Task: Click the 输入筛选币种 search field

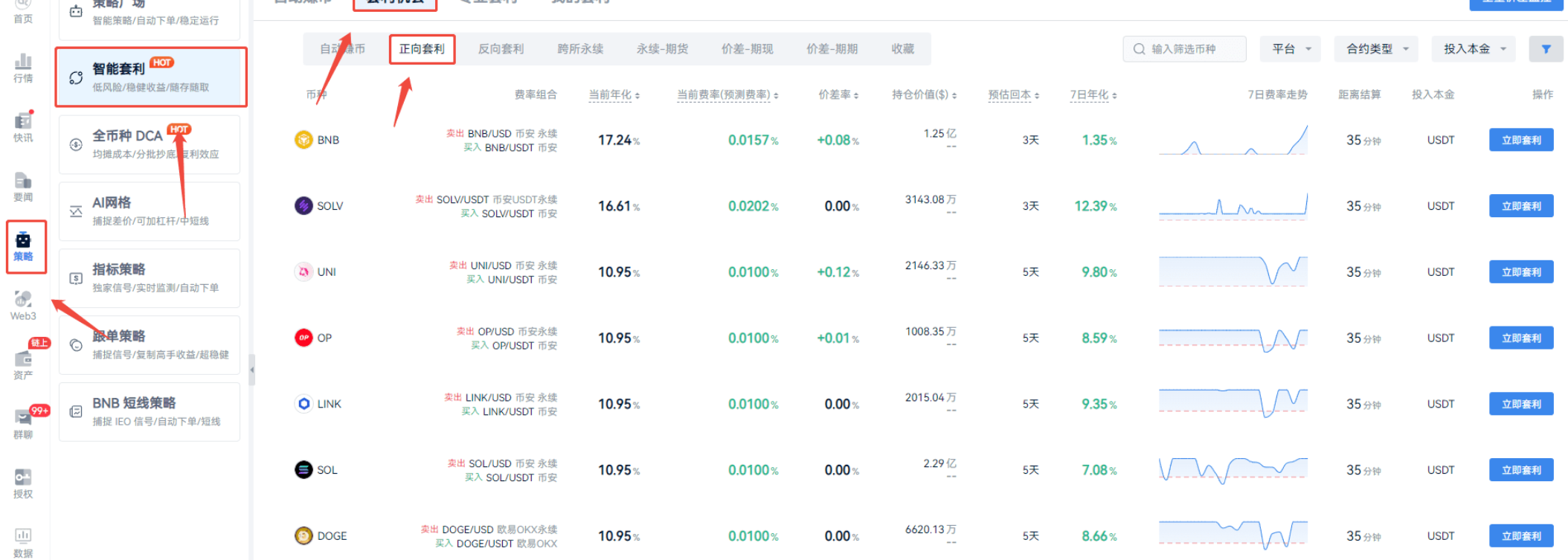Action: (1184, 49)
